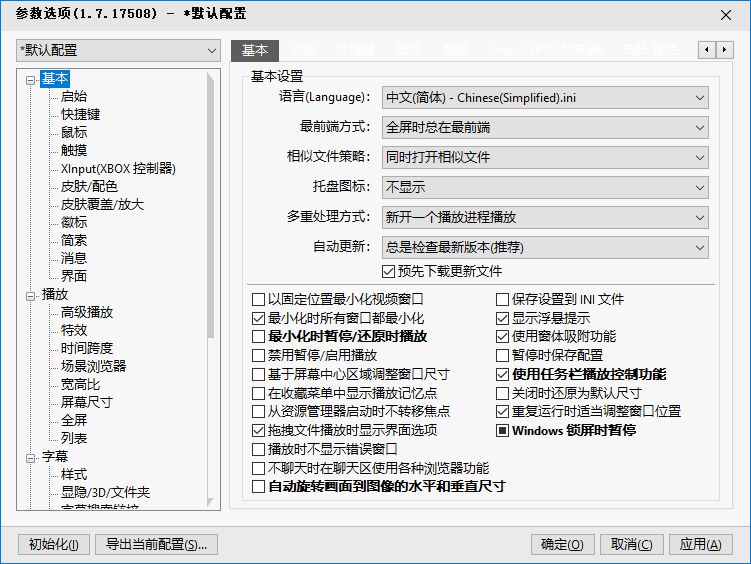
Task: Select 特效 in the tree
Action: pyautogui.click(x=74, y=330)
